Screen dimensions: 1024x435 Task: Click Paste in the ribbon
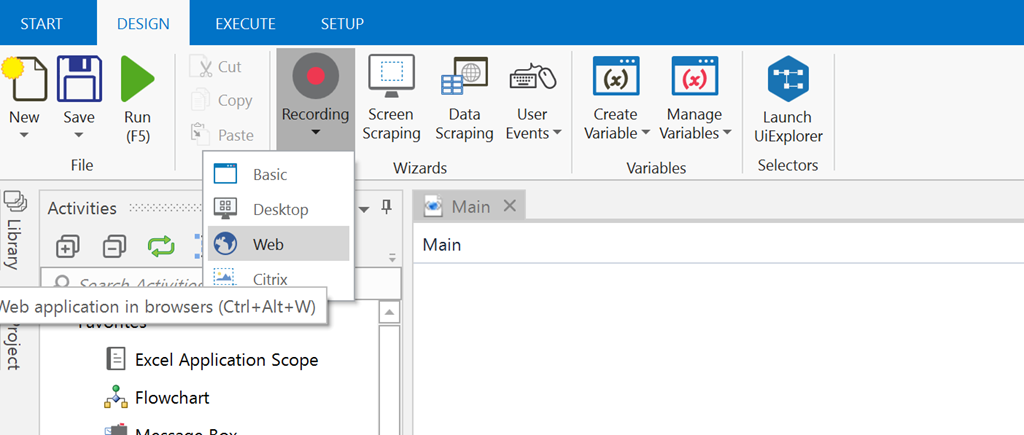pyautogui.click(x=222, y=135)
